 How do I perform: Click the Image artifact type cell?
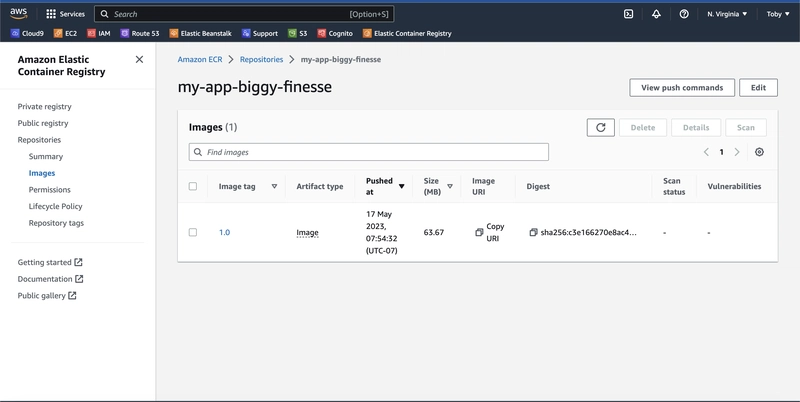point(307,233)
